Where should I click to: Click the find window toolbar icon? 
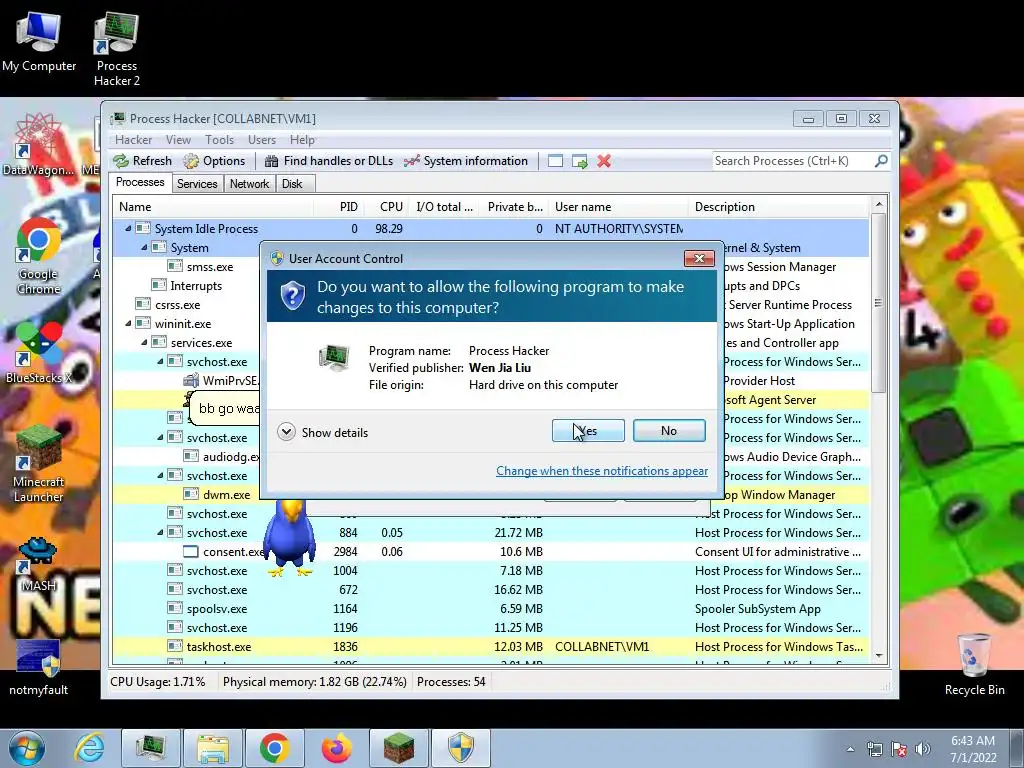point(555,161)
